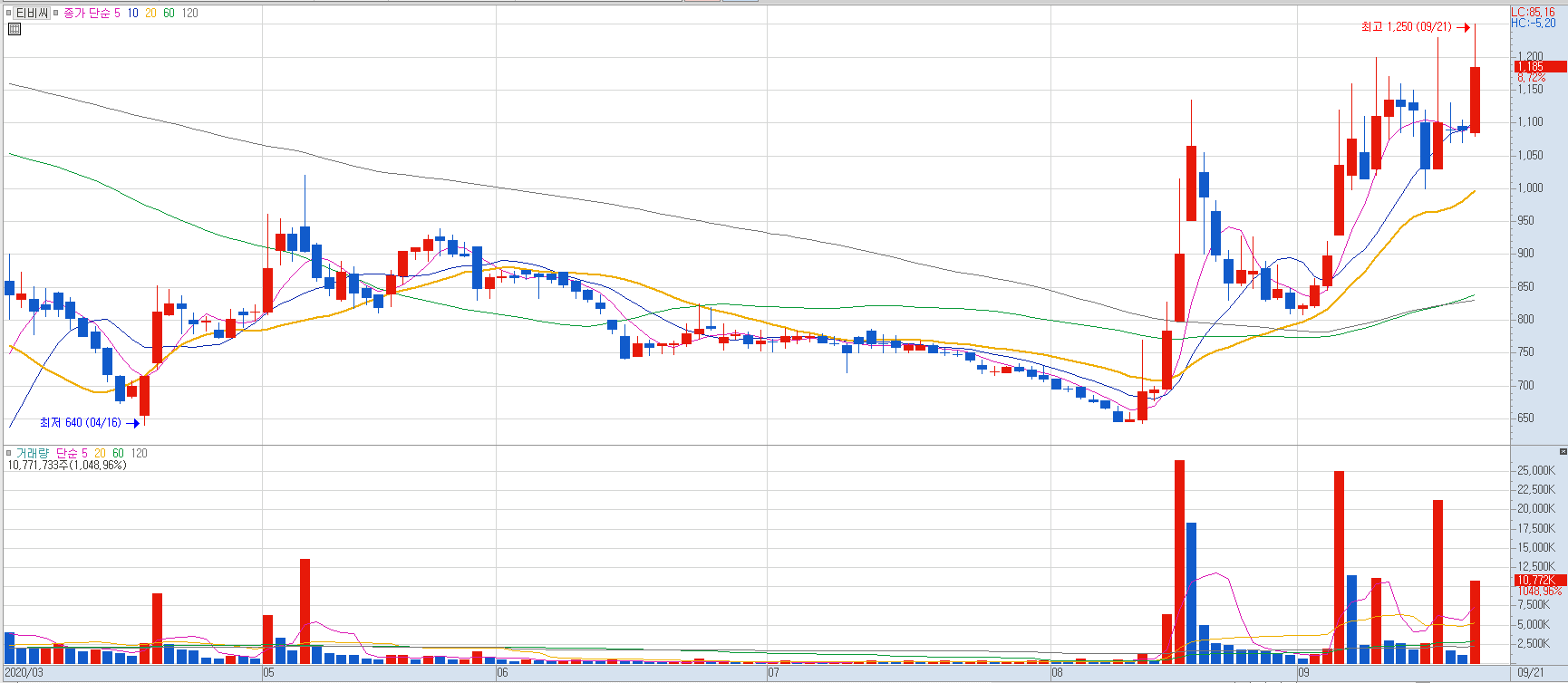The image size is (1568, 683).
Task: Click the 08 month label on time axis
Action: click(1057, 673)
